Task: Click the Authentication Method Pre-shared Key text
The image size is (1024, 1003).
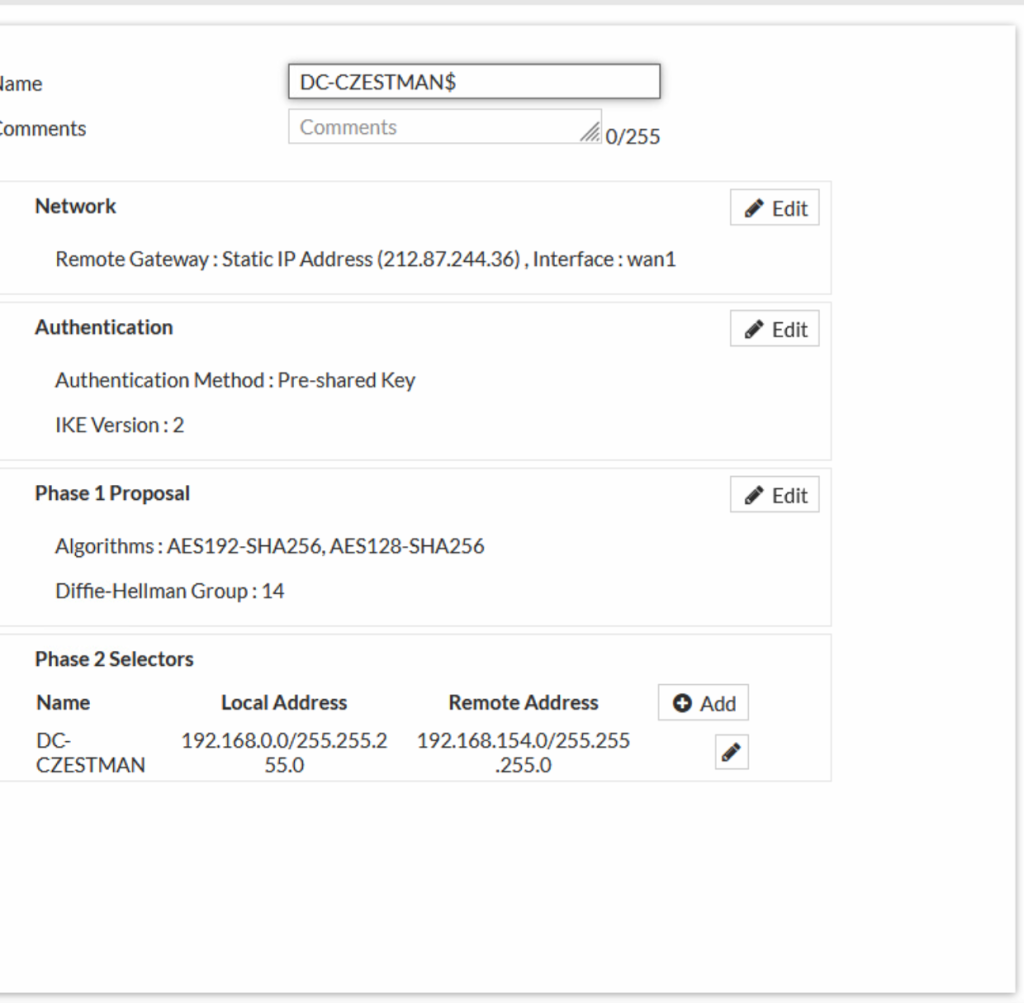Action: [235, 380]
